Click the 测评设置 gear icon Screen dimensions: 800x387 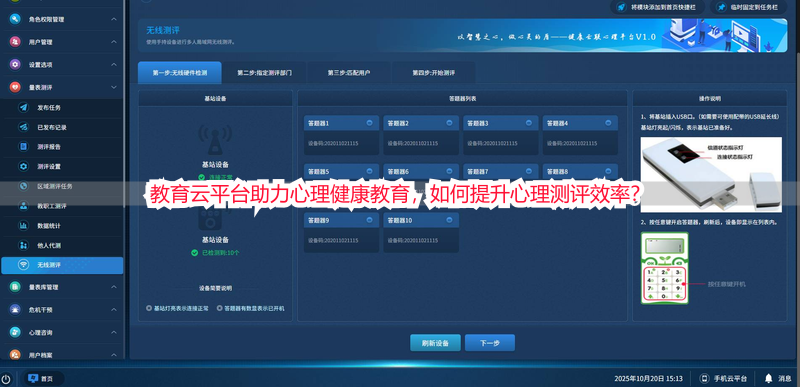coord(23,166)
